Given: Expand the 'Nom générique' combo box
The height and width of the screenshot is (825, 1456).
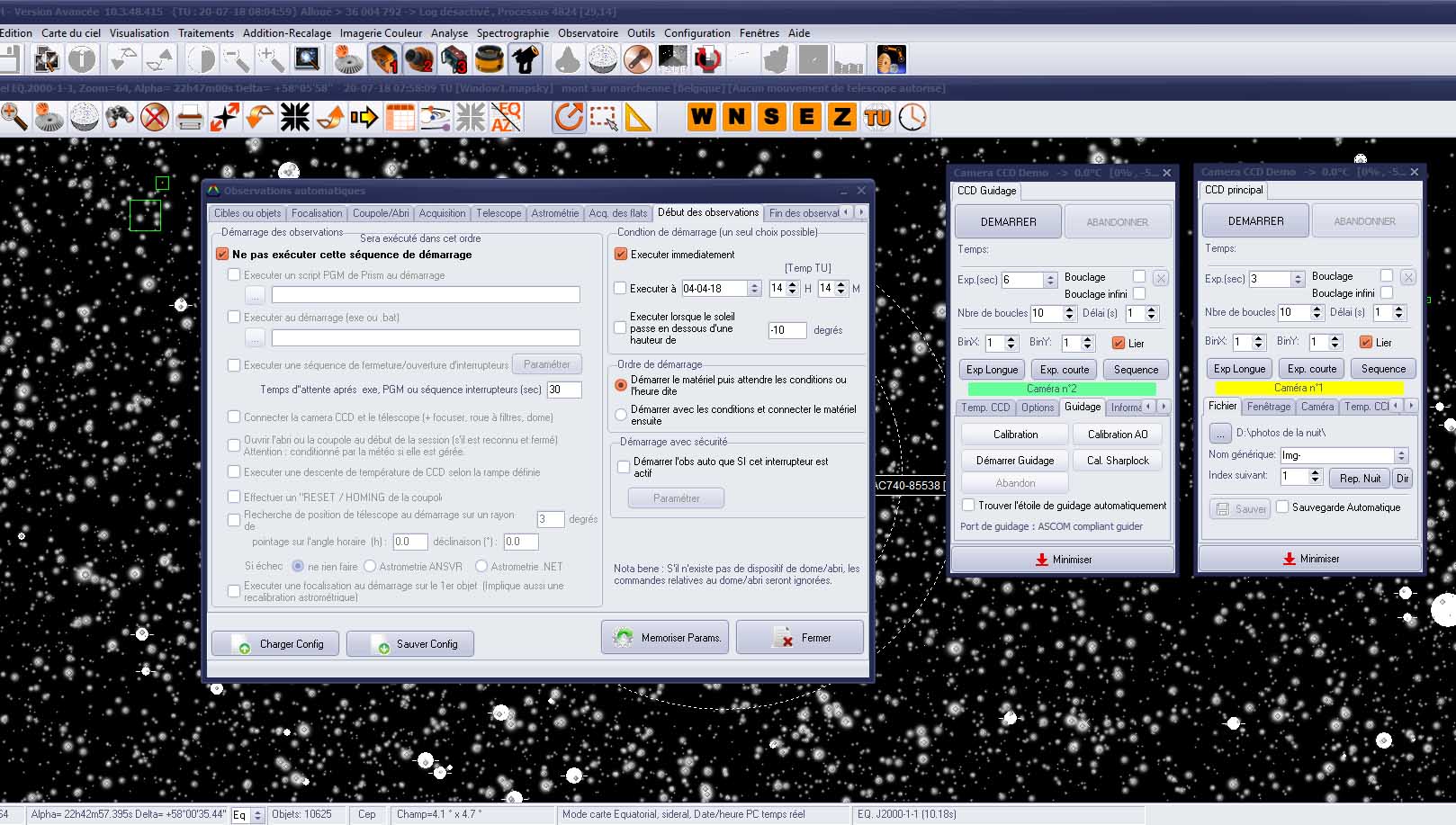Looking at the screenshot, I should (x=1400, y=455).
